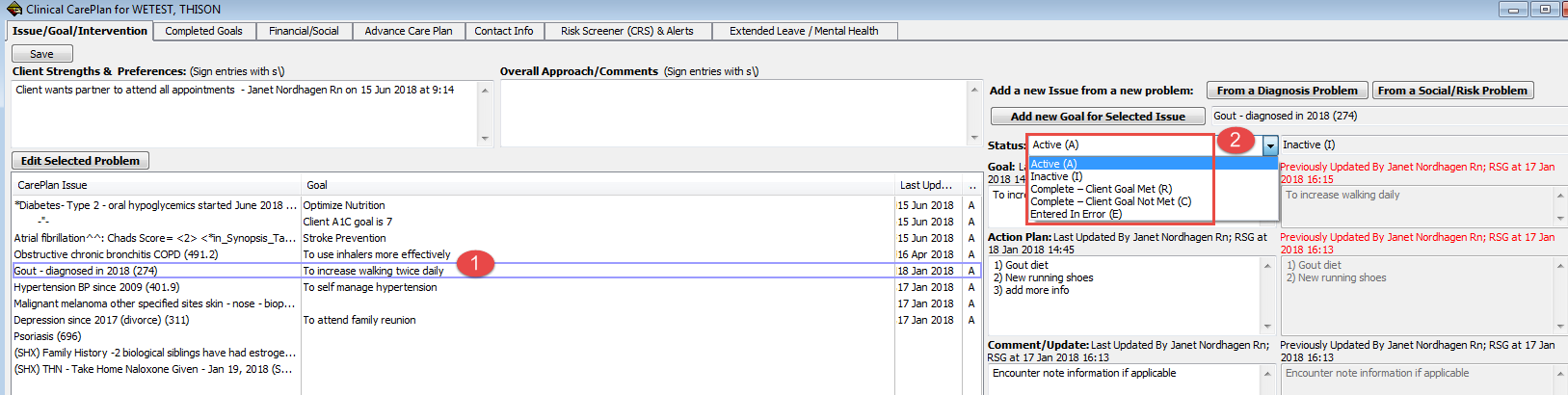Click the Clinical CarePlan window title icon
The width and height of the screenshot is (1568, 395).
pyautogui.click(x=14, y=9)
